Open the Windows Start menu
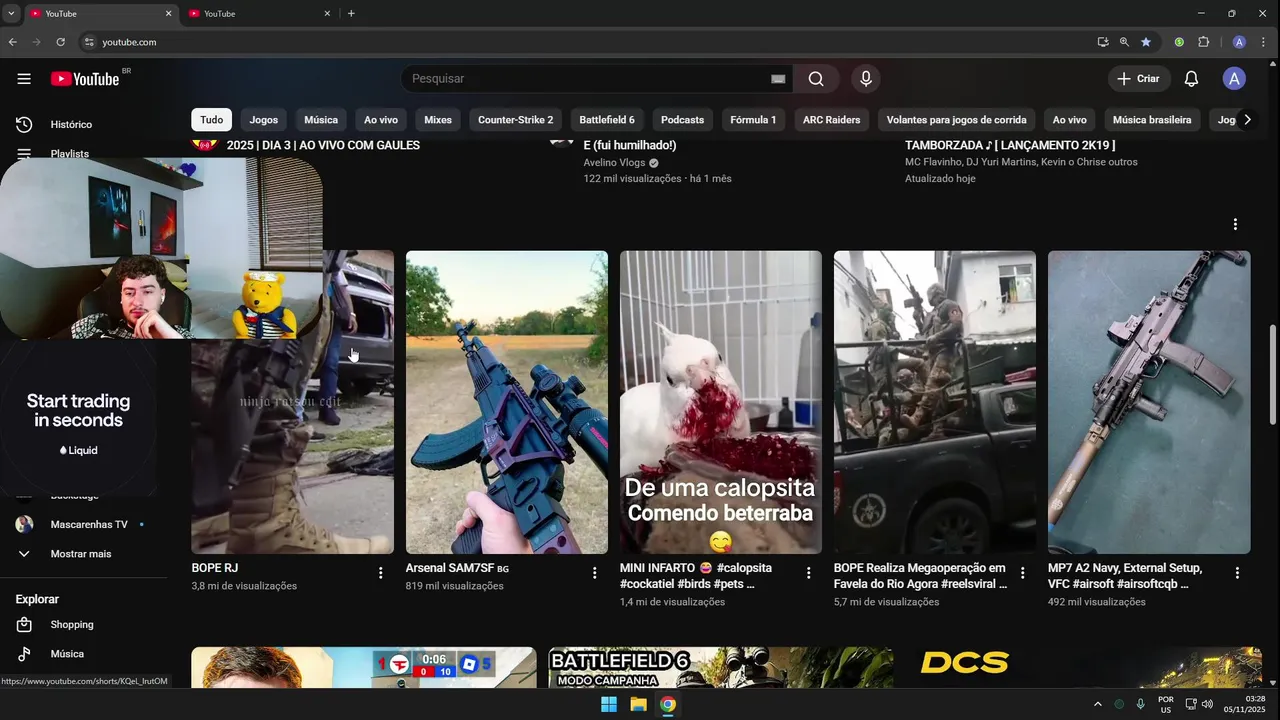Viewport: 1280px width, 720px height. (x=608, y=704)
